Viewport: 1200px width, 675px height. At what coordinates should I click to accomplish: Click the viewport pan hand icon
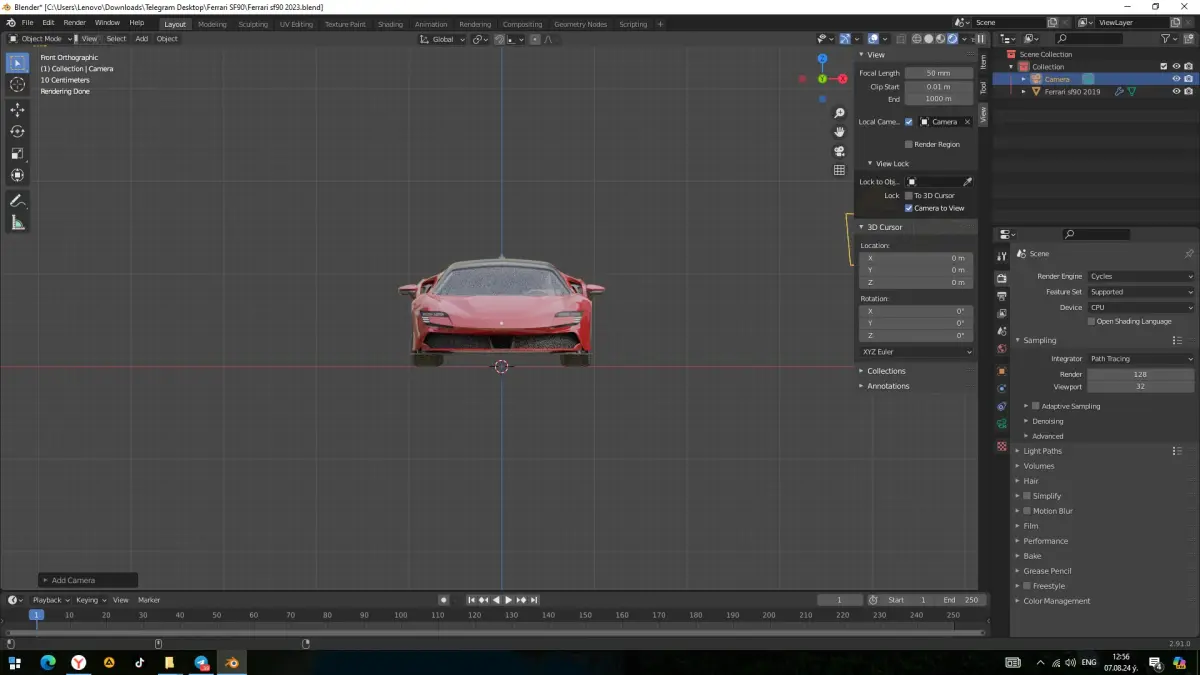(839, 132)
